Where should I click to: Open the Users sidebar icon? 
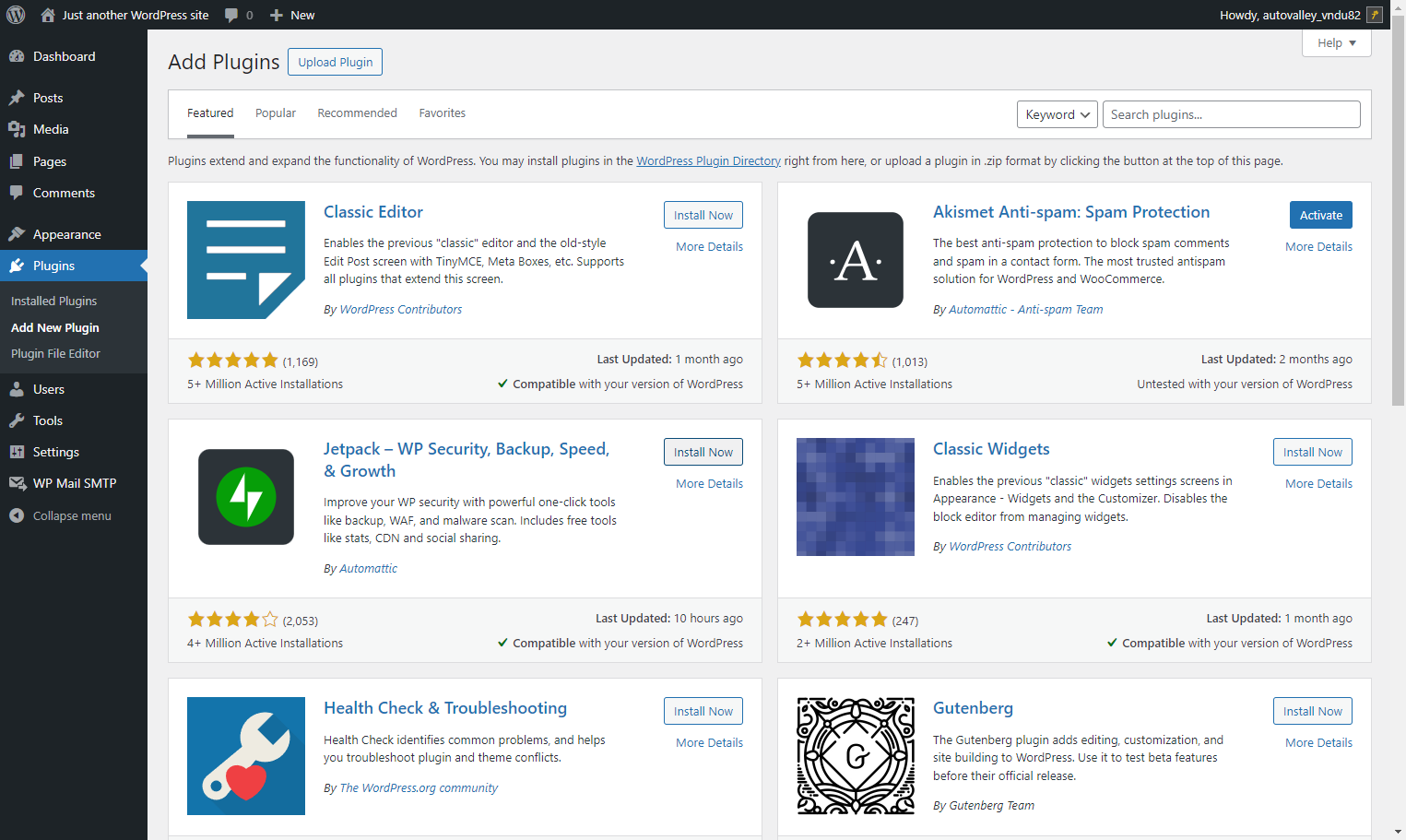[x=17, y=389]
